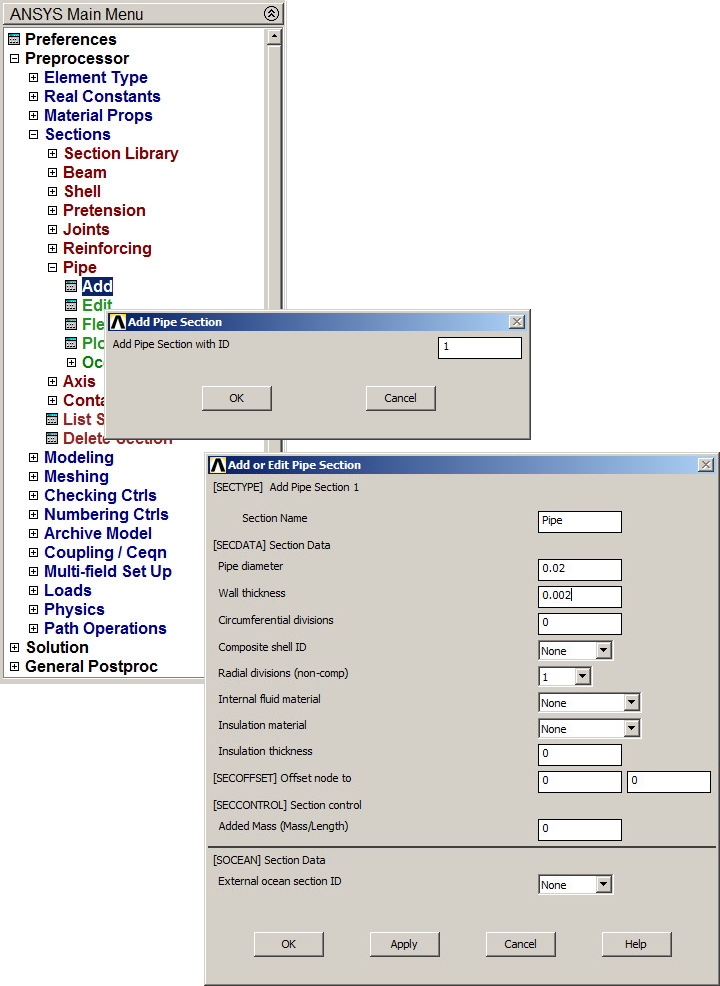This screenshot has width=720, height=986.
Task: Click the Insulation thickness field
Action: pyautogui.click(x=580, y=755)
